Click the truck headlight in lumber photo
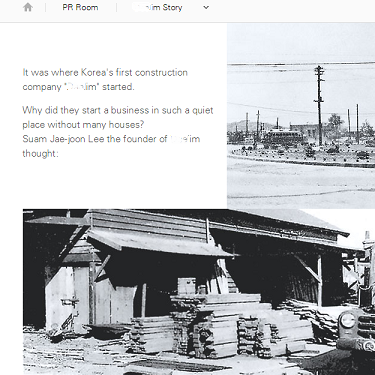Image resolution: width=375 pixels, height=375 pixels. point(347,320)
